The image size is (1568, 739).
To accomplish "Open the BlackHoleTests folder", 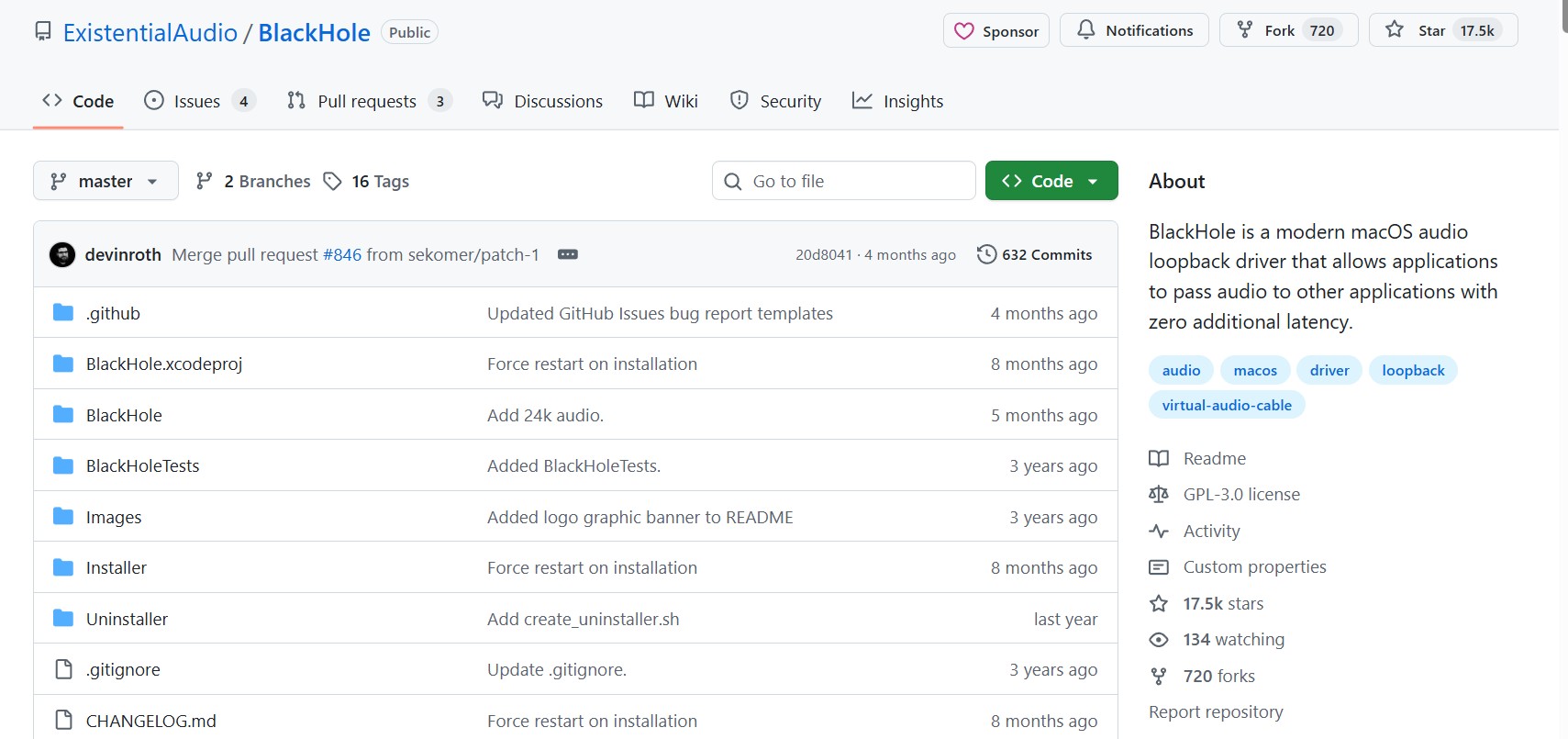I will point(142,465).
